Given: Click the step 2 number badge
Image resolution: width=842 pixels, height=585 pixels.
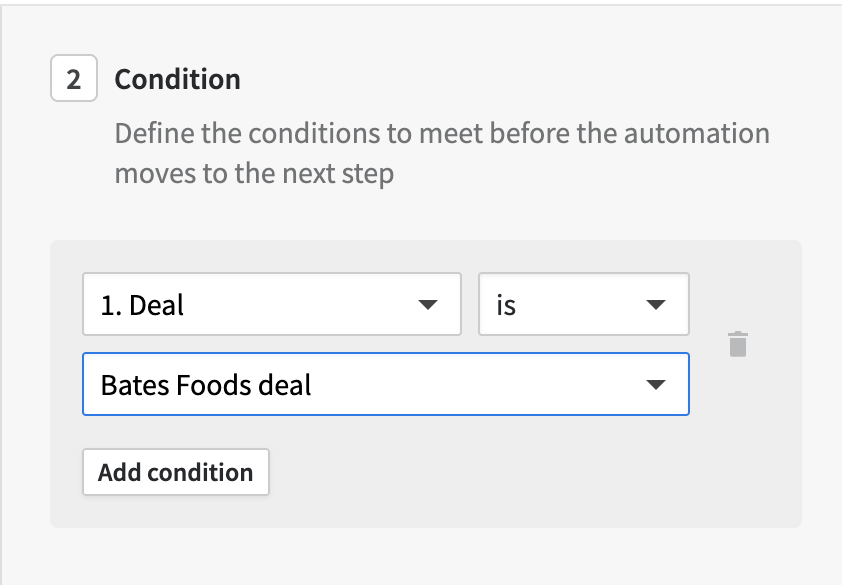Looking at the screenshot, I should point(74,78).
